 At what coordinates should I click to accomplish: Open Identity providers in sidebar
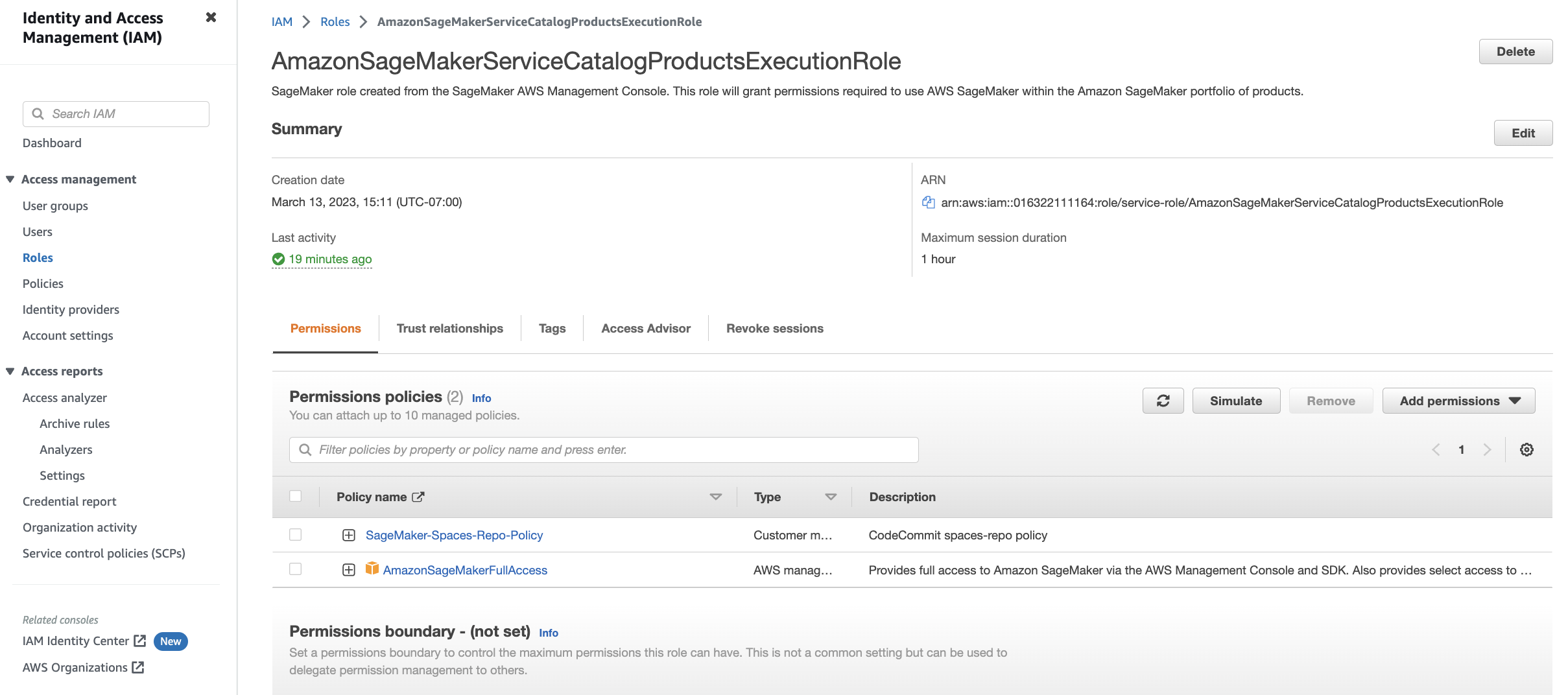tap(71, 310)
